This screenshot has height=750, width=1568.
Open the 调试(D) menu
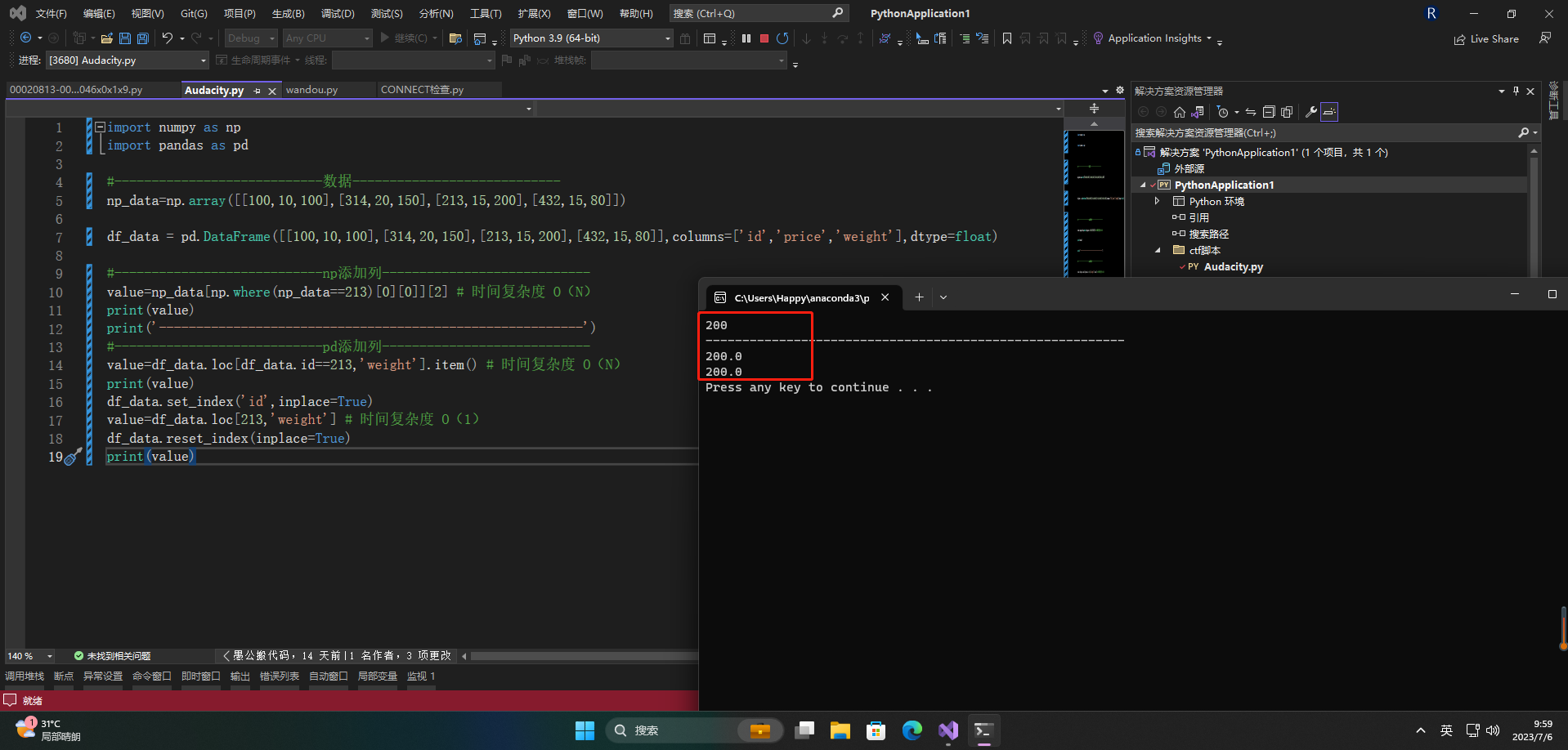click(338, 14)
